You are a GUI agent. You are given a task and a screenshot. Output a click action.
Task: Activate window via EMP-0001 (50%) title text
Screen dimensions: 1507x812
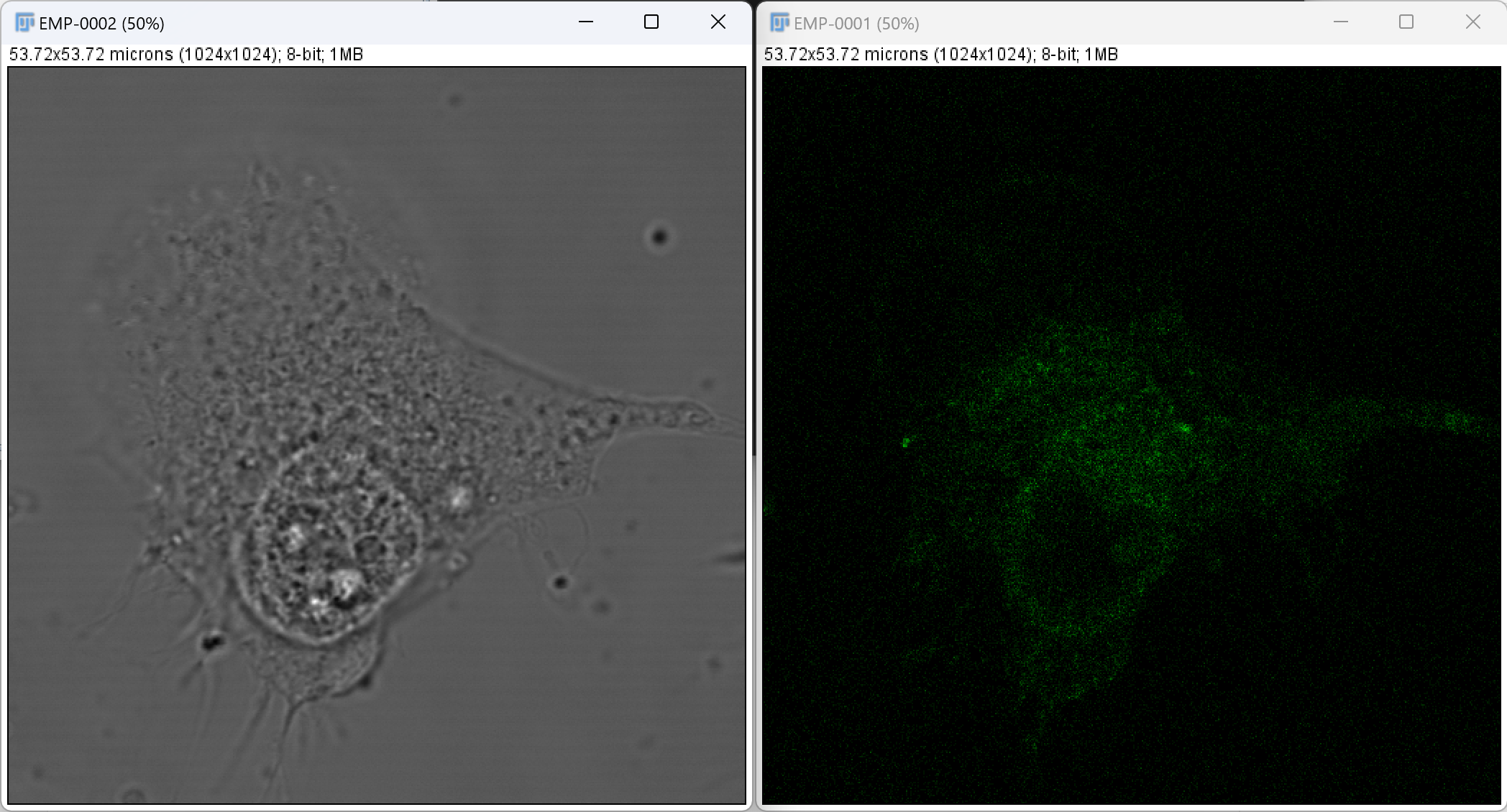point(856,24)
